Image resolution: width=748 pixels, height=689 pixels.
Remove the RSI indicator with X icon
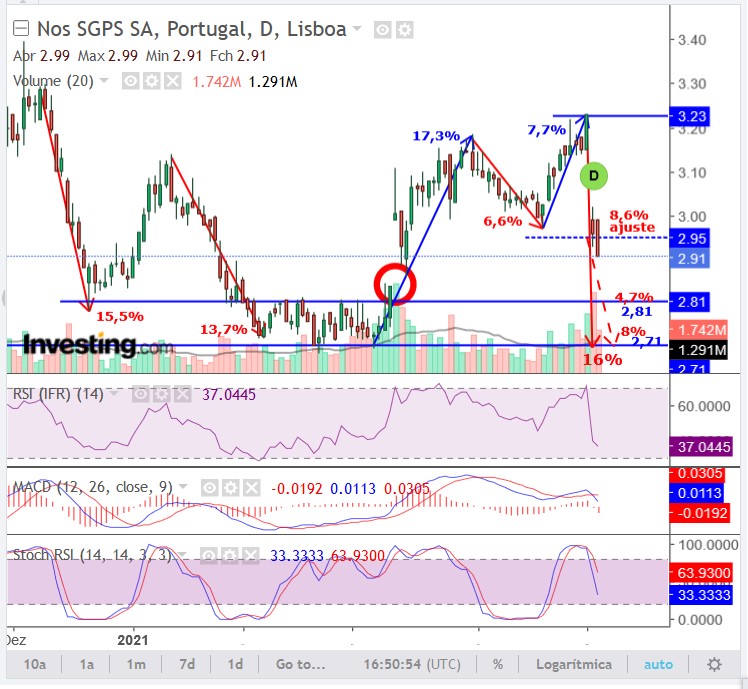click(x=183, y=394)
